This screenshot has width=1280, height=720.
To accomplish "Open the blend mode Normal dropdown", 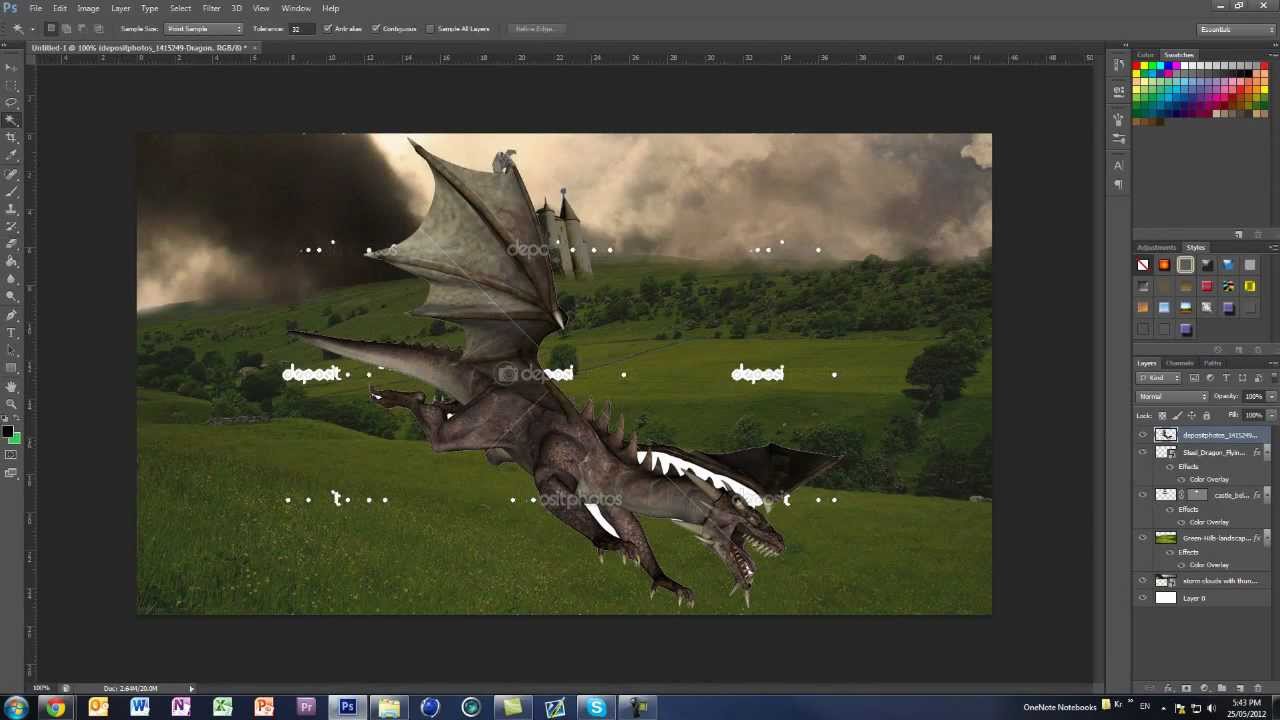I will 1174,396.
